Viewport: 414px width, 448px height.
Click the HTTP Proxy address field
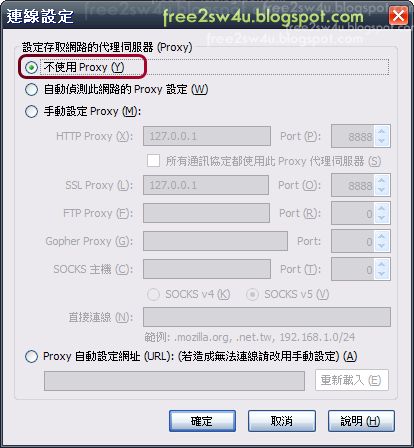[207, 136]
